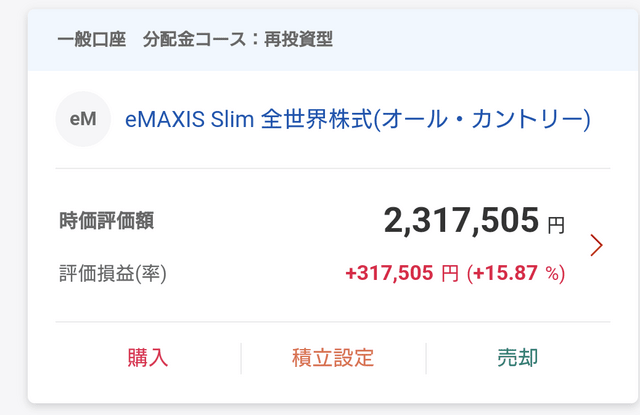Open the eMAXIS Slim 全世界株式 fund link
The height and width of the screenshot is (415, 640).
358,119
